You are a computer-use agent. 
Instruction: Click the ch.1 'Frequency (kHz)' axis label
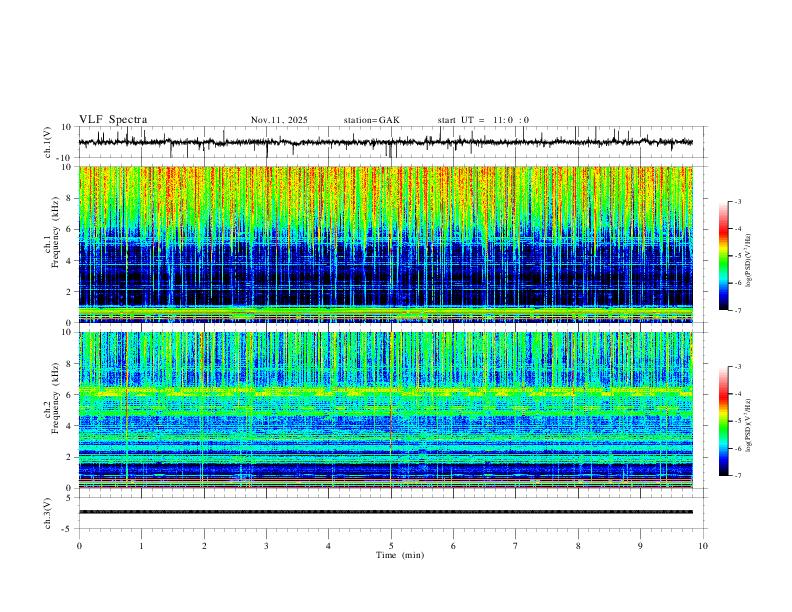click(x=55, y=234)
